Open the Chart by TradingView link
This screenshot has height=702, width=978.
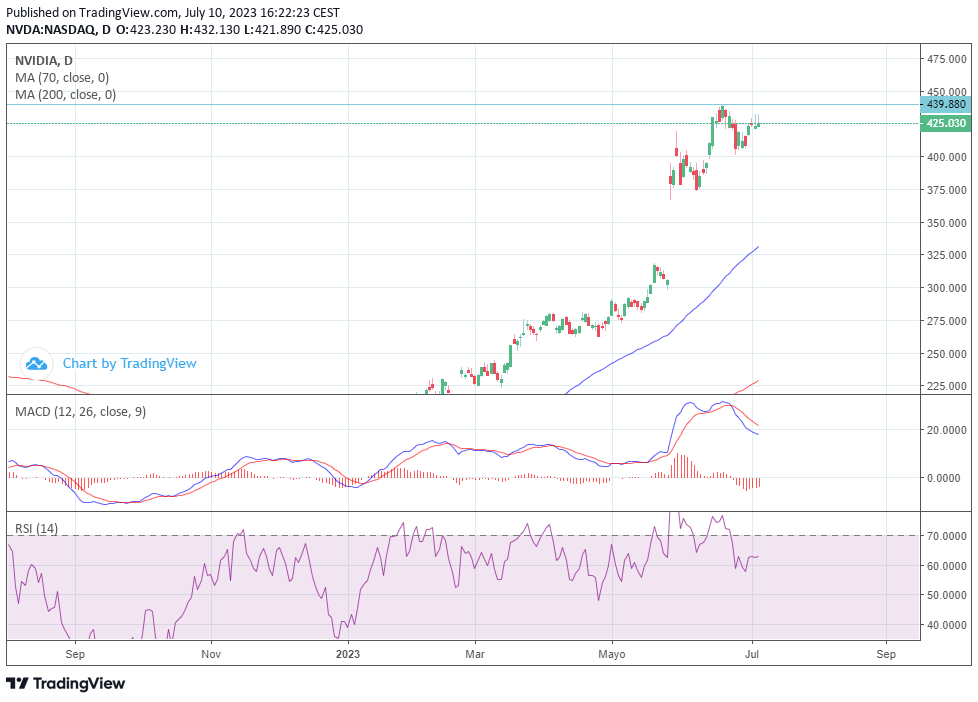(129, 363)
